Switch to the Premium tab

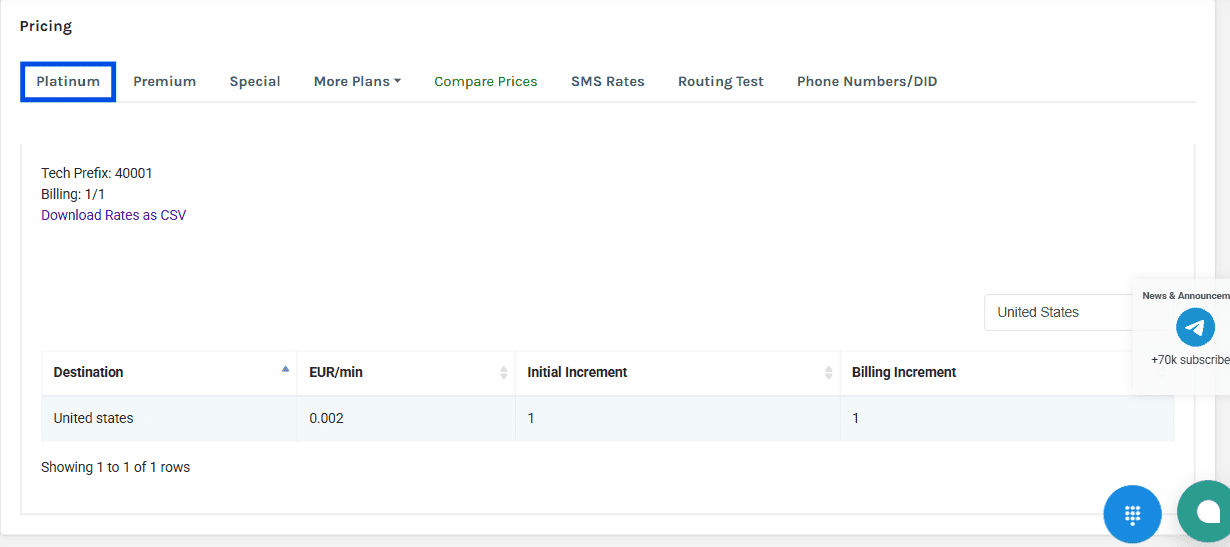164,81
